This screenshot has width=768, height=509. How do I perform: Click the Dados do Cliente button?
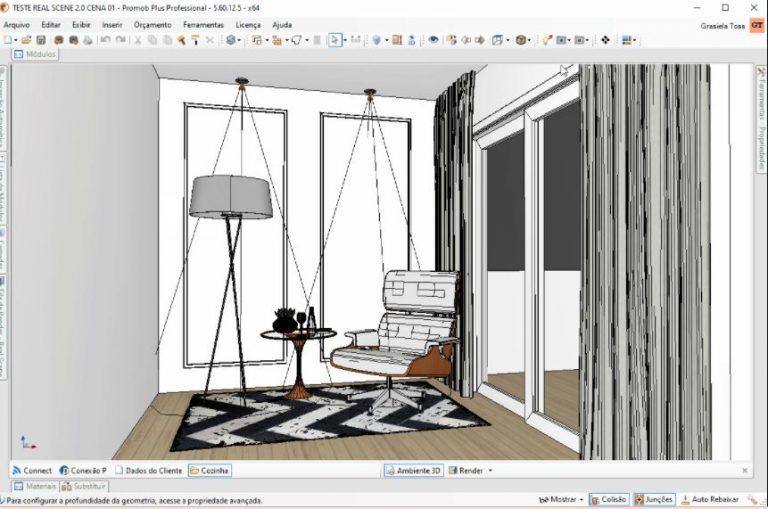point(148,470)
